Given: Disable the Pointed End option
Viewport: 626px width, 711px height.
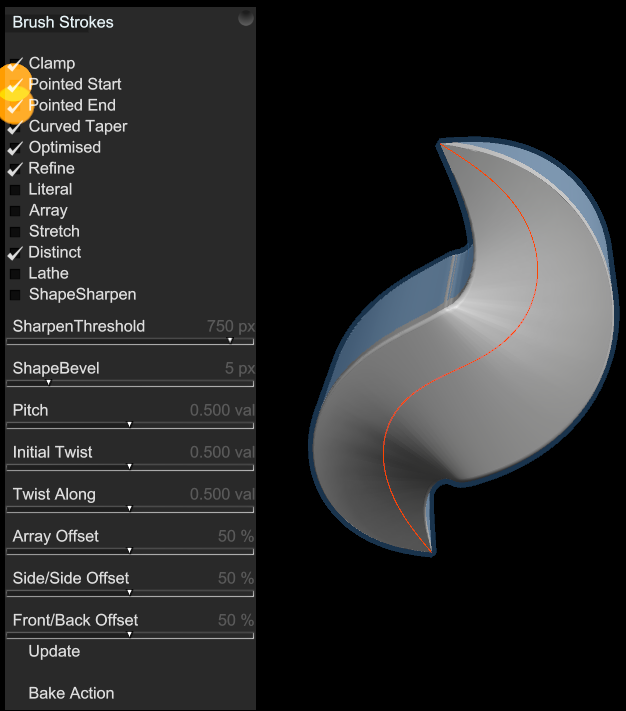Looking at the screenshot, I should tap(15, 106).
